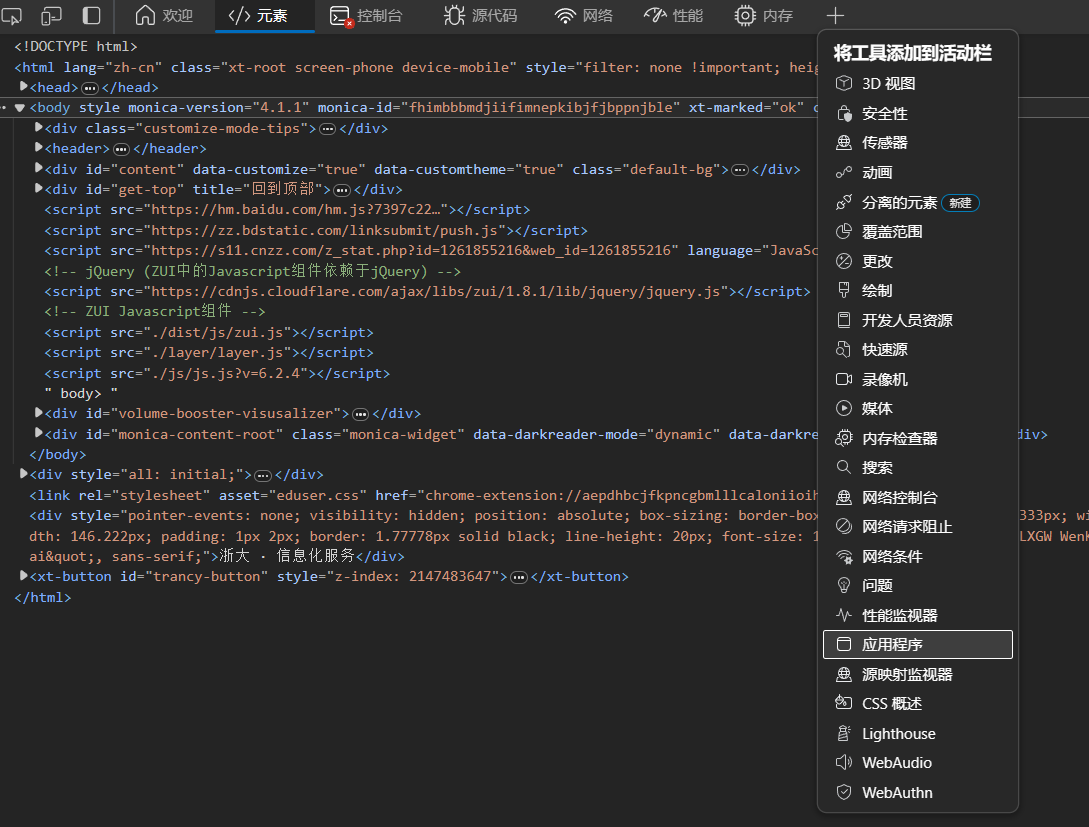Image resolution: width=1089 pixels, height=827 pixels.
Task: Toggle device emulation icon
Action: coord(51,15)
